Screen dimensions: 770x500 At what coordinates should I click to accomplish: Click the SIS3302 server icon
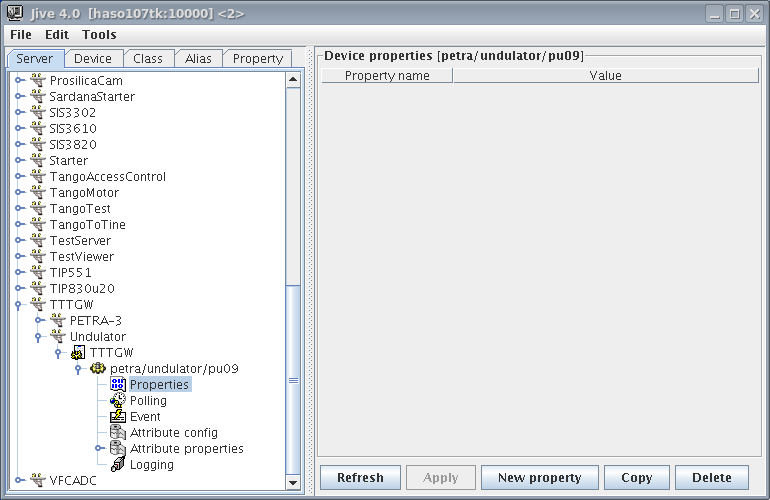pos(38,112)
